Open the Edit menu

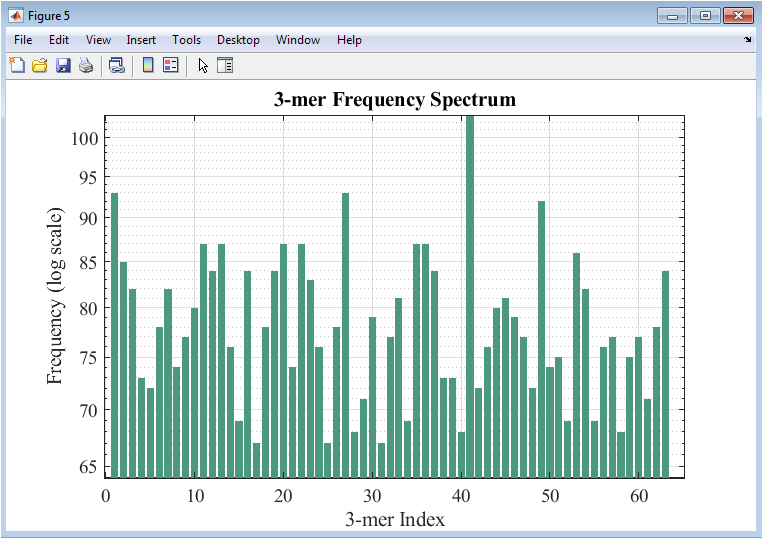(59, 40)
